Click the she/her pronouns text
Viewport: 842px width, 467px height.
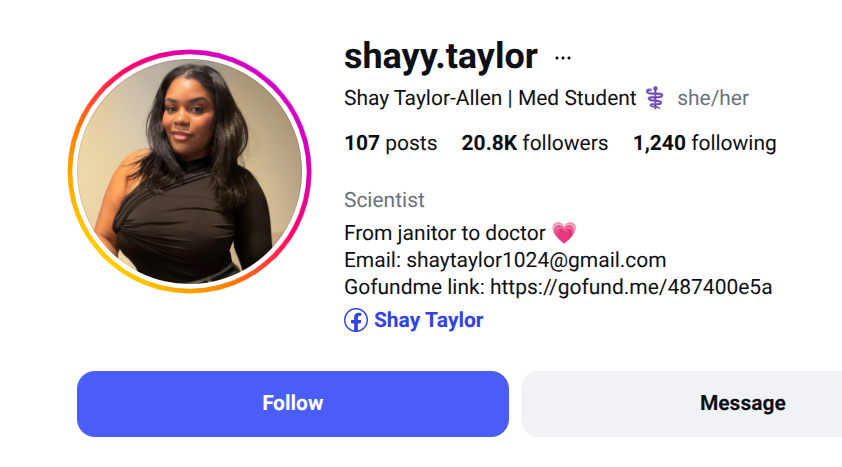point(713,98)
